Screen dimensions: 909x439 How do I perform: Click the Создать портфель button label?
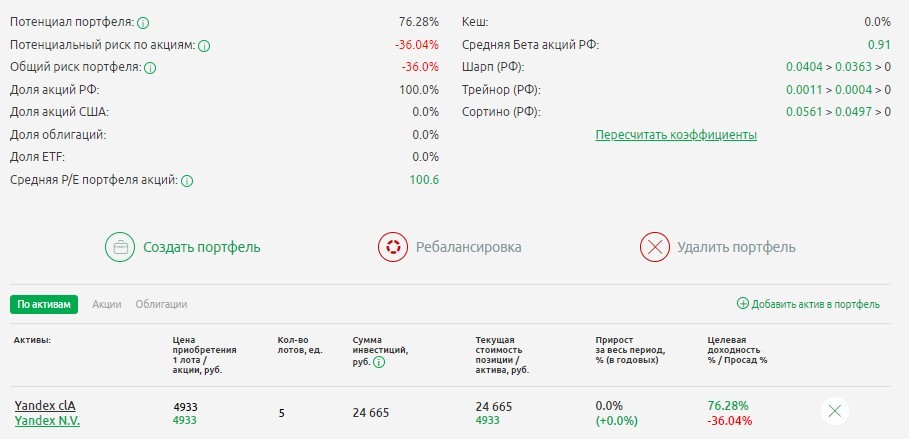[201, 247]
